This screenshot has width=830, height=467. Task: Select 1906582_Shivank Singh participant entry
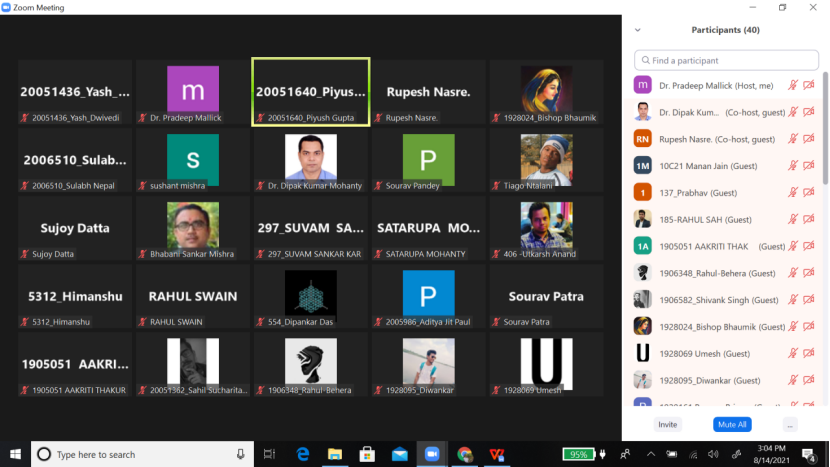click(700, 299)
